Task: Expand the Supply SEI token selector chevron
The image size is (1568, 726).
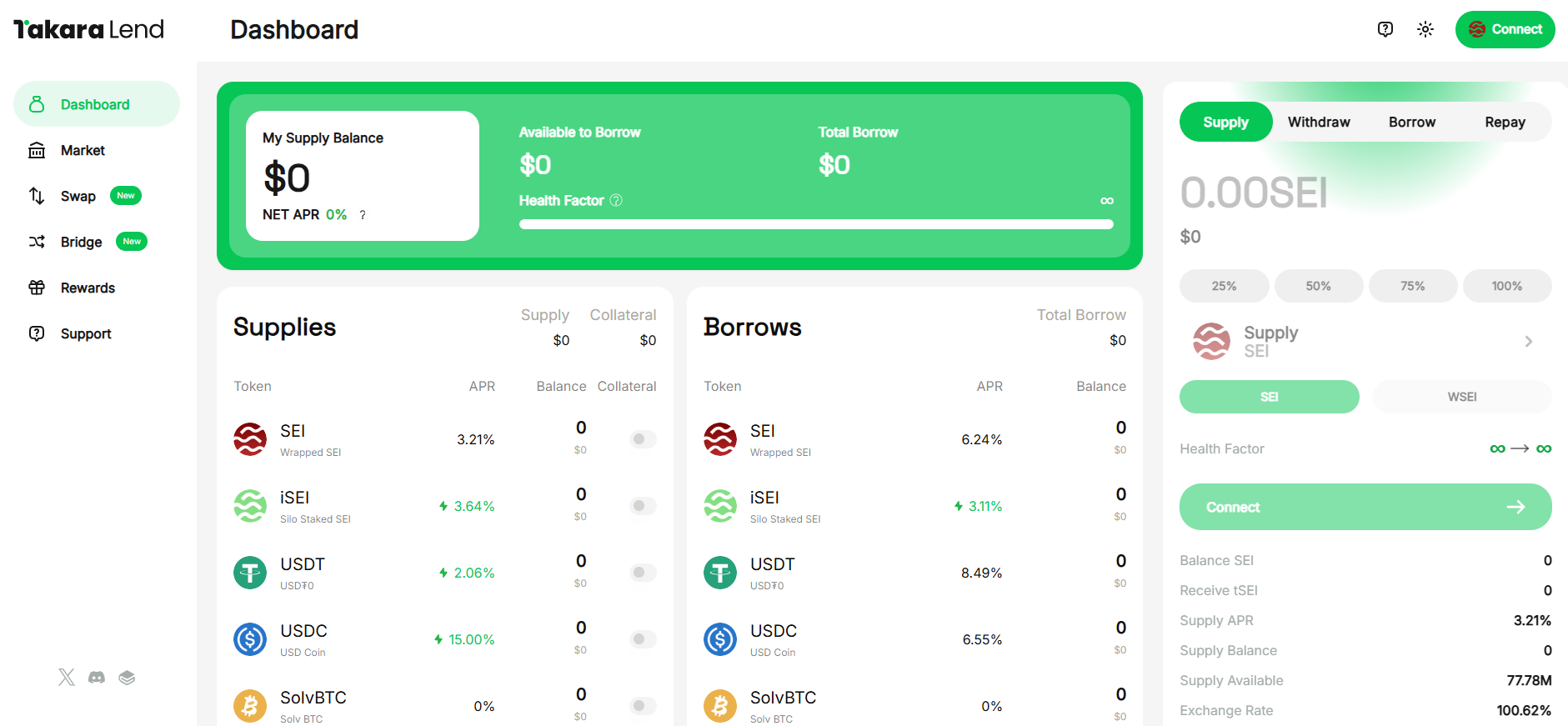Action: 1528,341
